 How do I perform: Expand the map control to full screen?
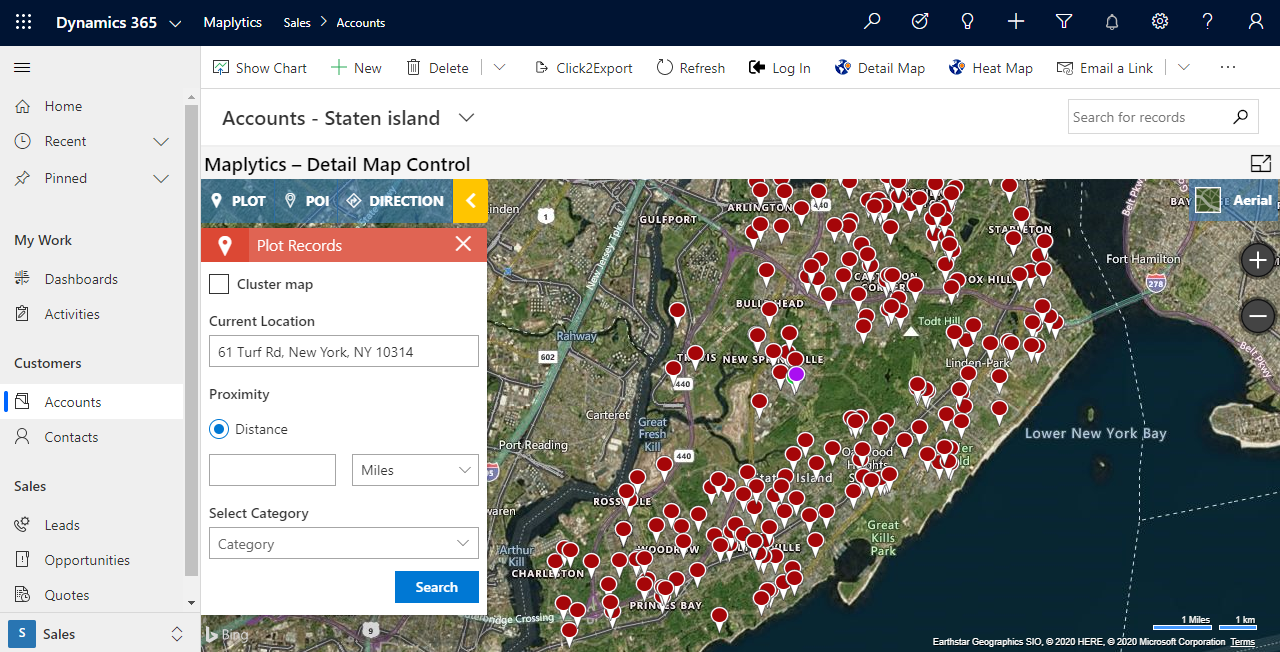coord(1261,164)
